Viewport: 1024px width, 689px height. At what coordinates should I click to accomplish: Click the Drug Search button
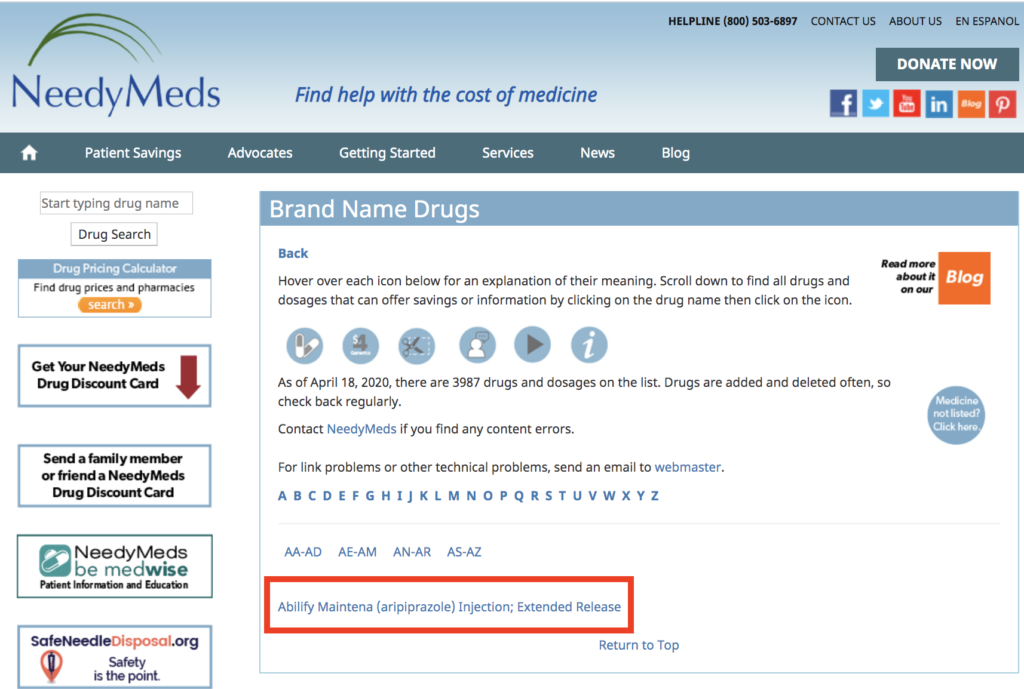pos(114,234)
